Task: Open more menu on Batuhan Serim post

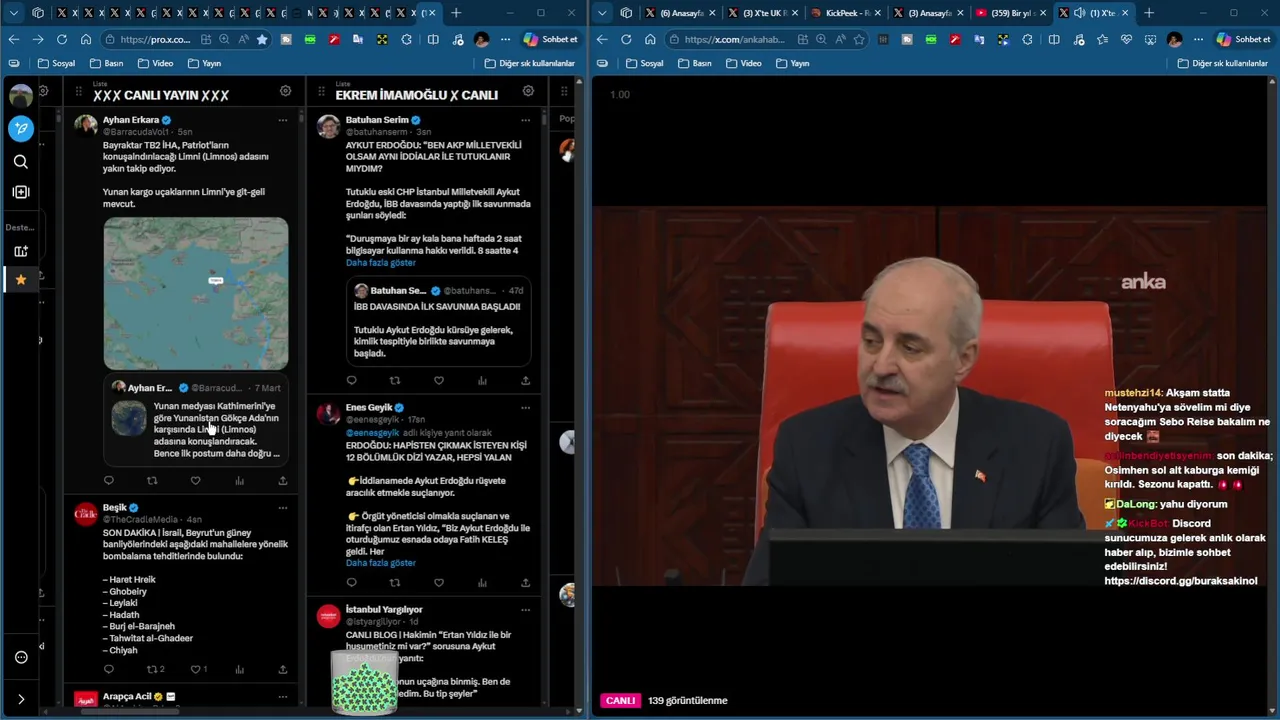Action: coord(525,120)
